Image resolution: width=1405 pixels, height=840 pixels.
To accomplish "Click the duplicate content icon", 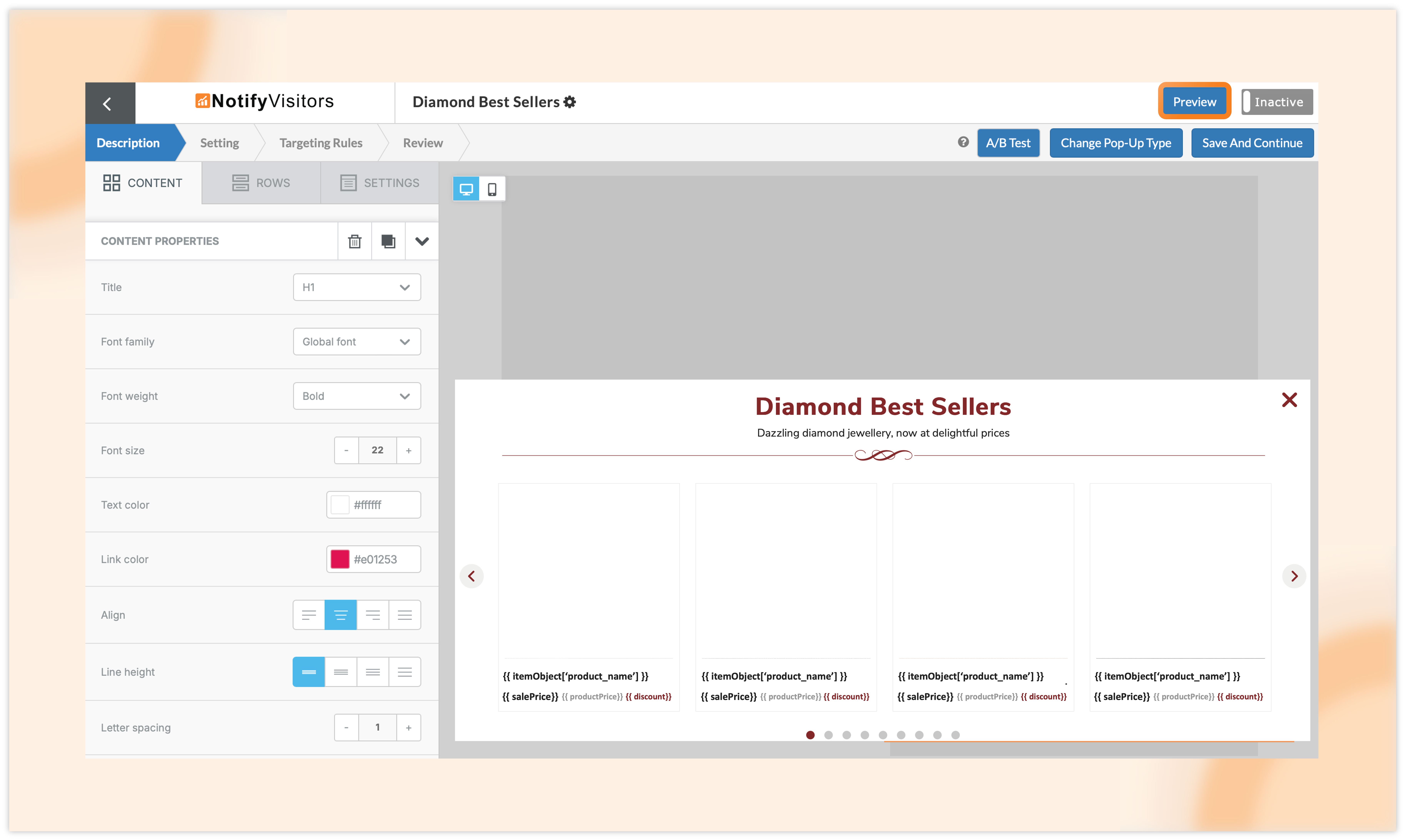I will 388,241.
